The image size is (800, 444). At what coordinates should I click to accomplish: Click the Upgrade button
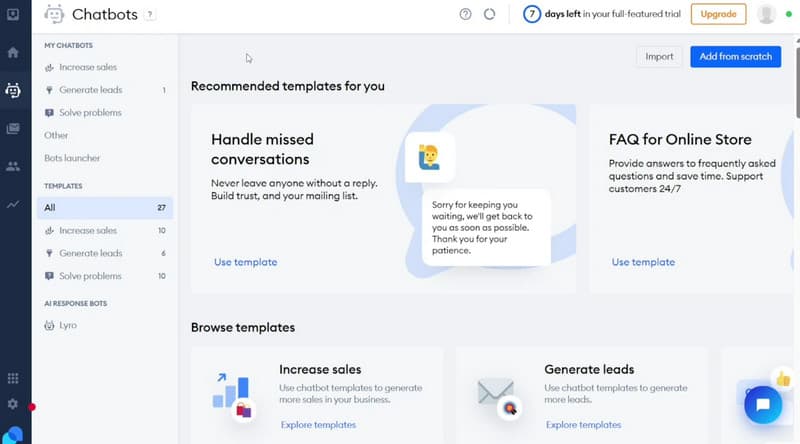click(718, 14)
